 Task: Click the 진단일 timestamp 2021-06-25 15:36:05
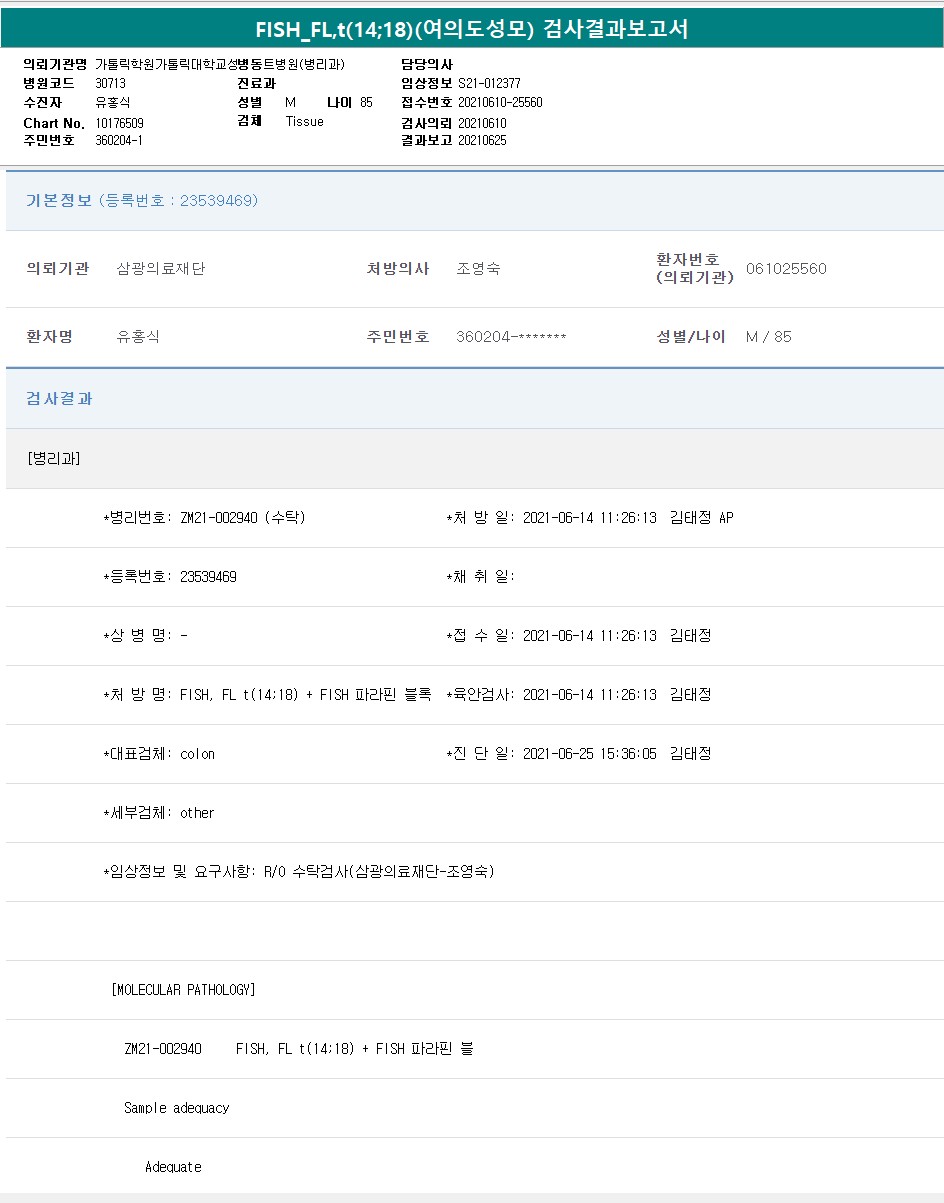pos(589,754)
